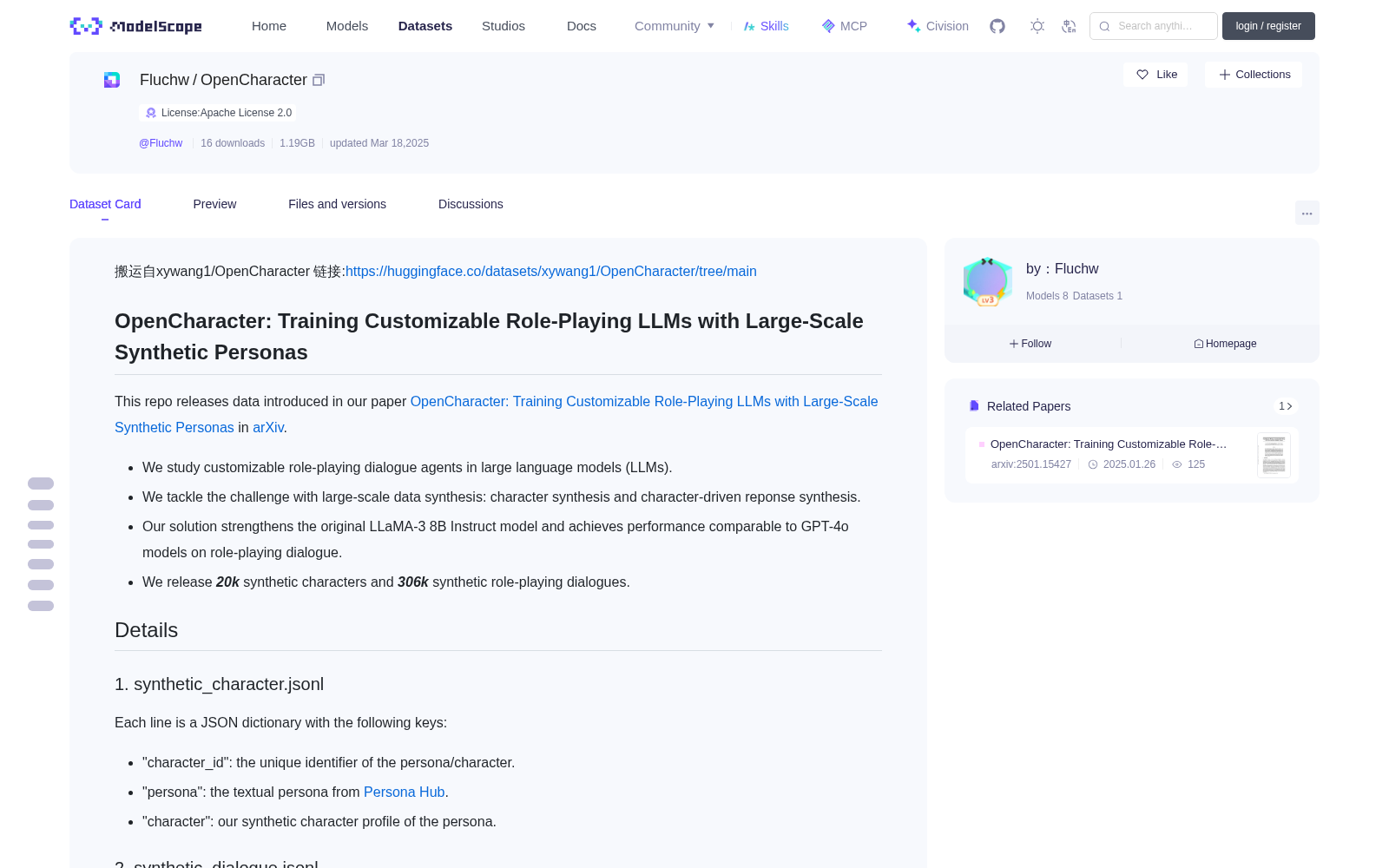Click the dataset icon beside Fluchw/OpenCharacter
The height and width of the screenshot is (868, 1389).
(112, 80)
